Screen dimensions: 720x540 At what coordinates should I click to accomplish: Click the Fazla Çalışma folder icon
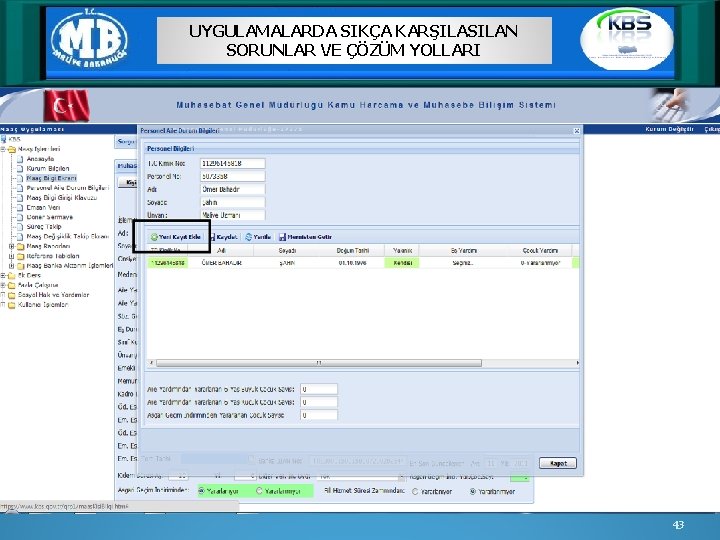click(x=12, y=285)
